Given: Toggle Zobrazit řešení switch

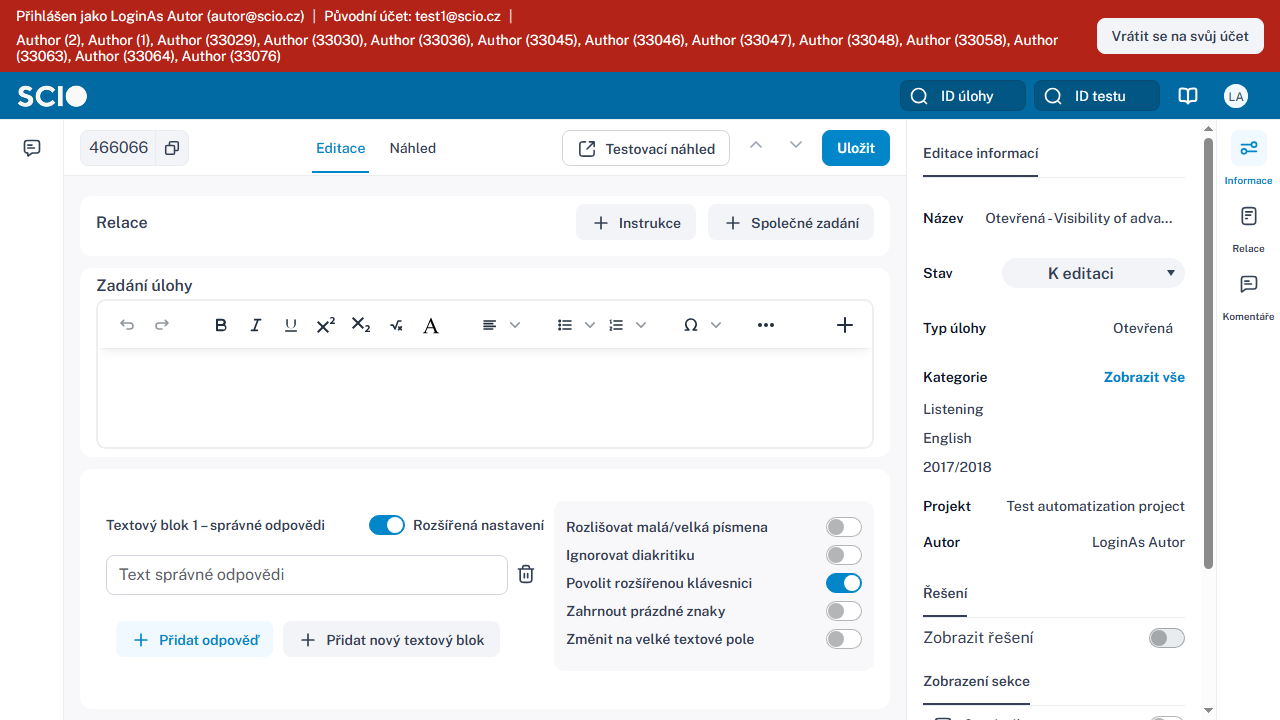Looking at the screenshot, I should pos(1167,638).
